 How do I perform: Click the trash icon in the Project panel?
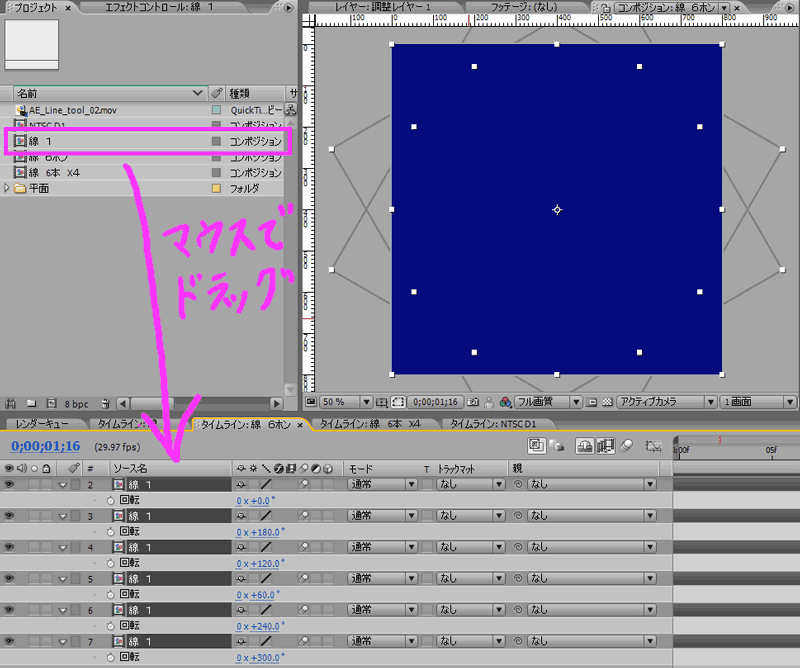coord(105,401)
